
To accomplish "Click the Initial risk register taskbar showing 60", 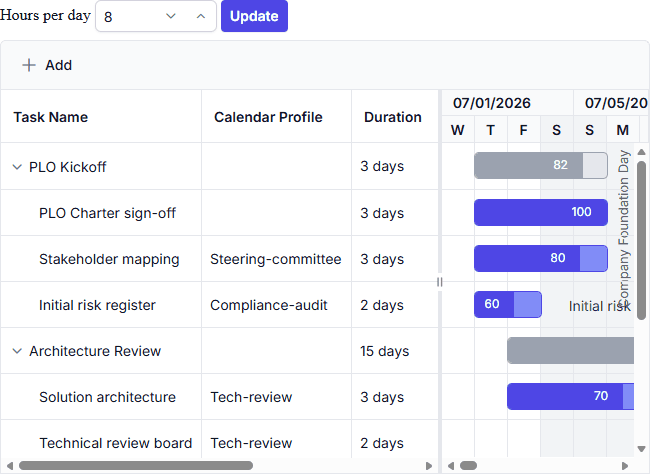I will [x=508, y=304].
